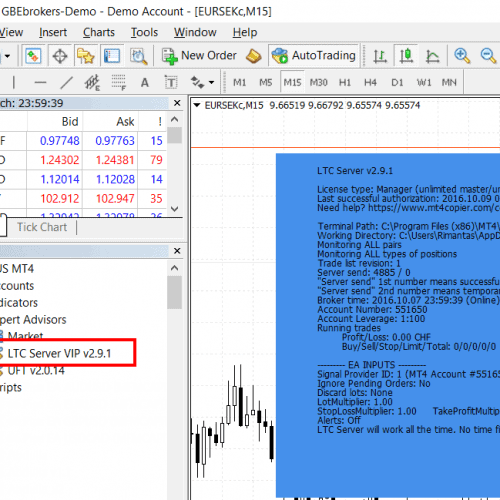The image size is (500, 500).
Task: Open the first toolbar dropdown arrow
Action: click(x=7, y=56)
